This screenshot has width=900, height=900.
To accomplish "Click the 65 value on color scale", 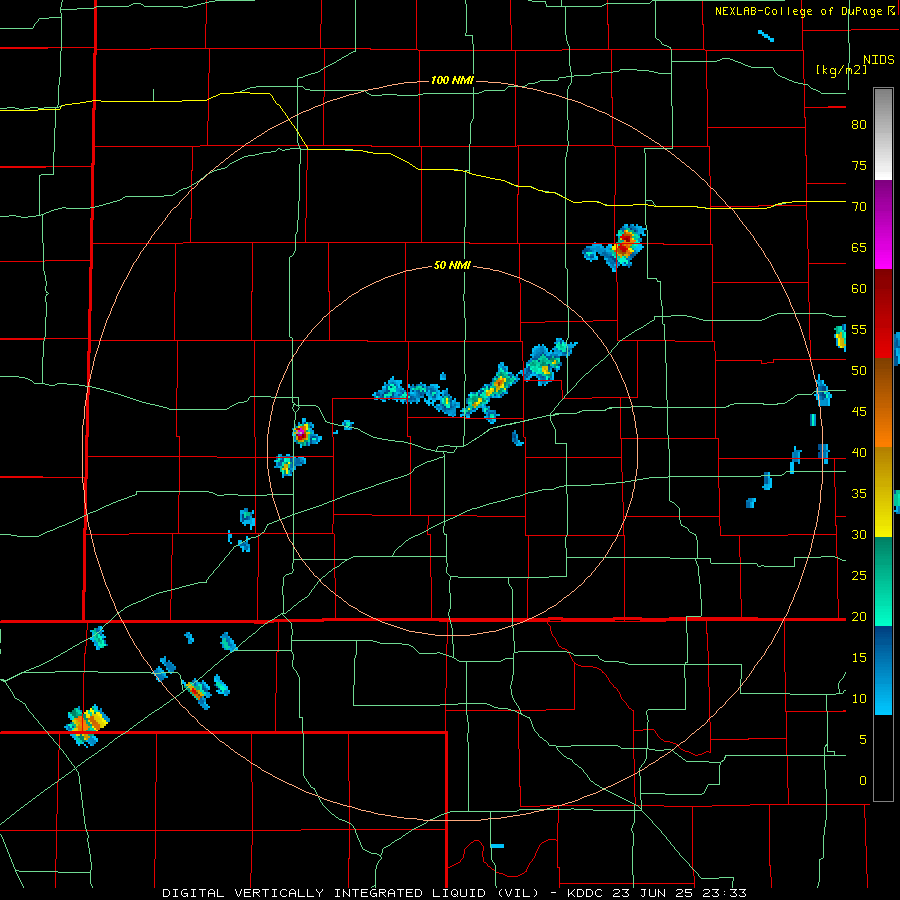I will click(x=859, y=248).
